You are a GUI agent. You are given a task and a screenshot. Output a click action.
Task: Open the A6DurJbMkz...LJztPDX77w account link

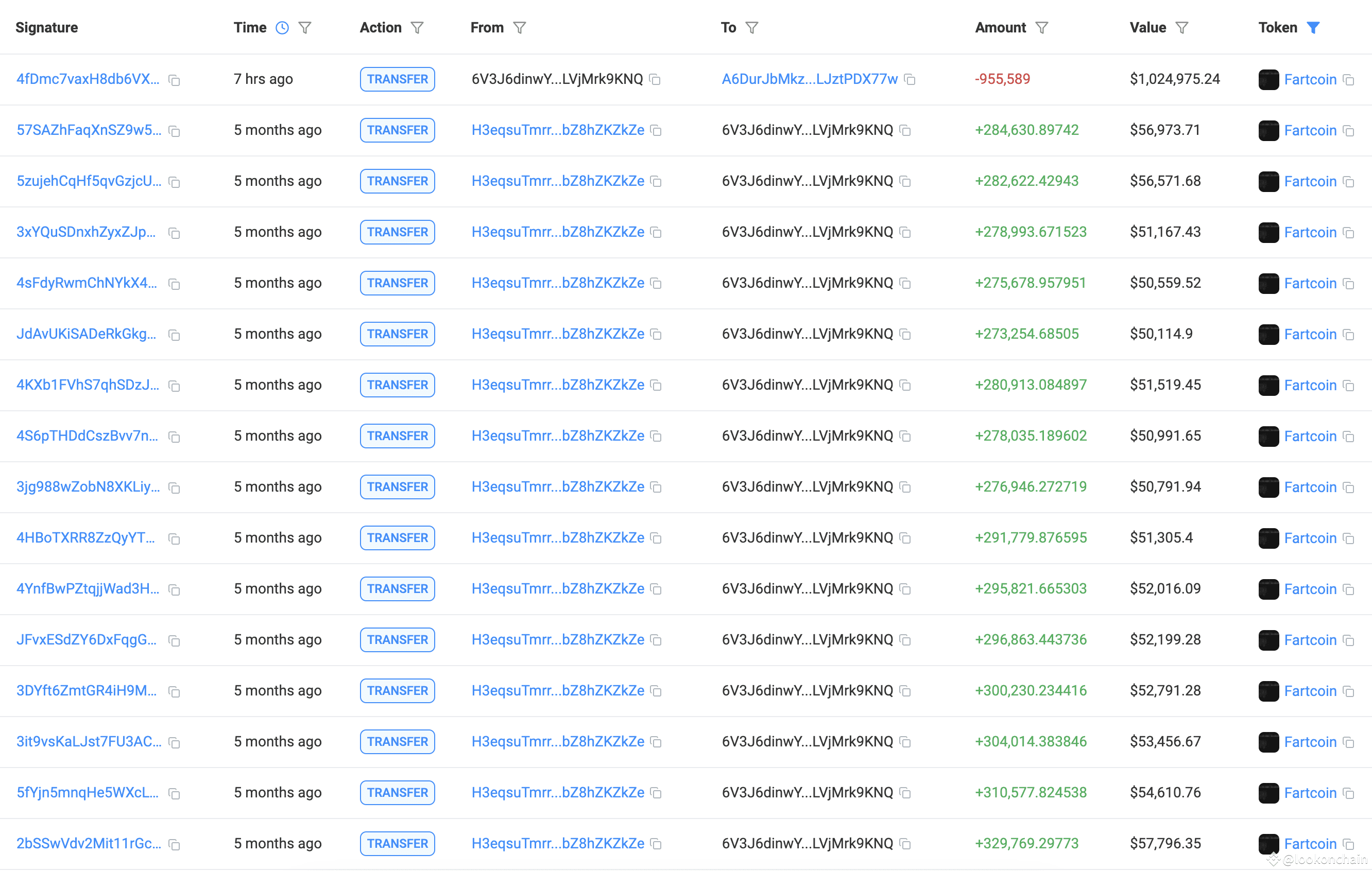coord(809,79)
